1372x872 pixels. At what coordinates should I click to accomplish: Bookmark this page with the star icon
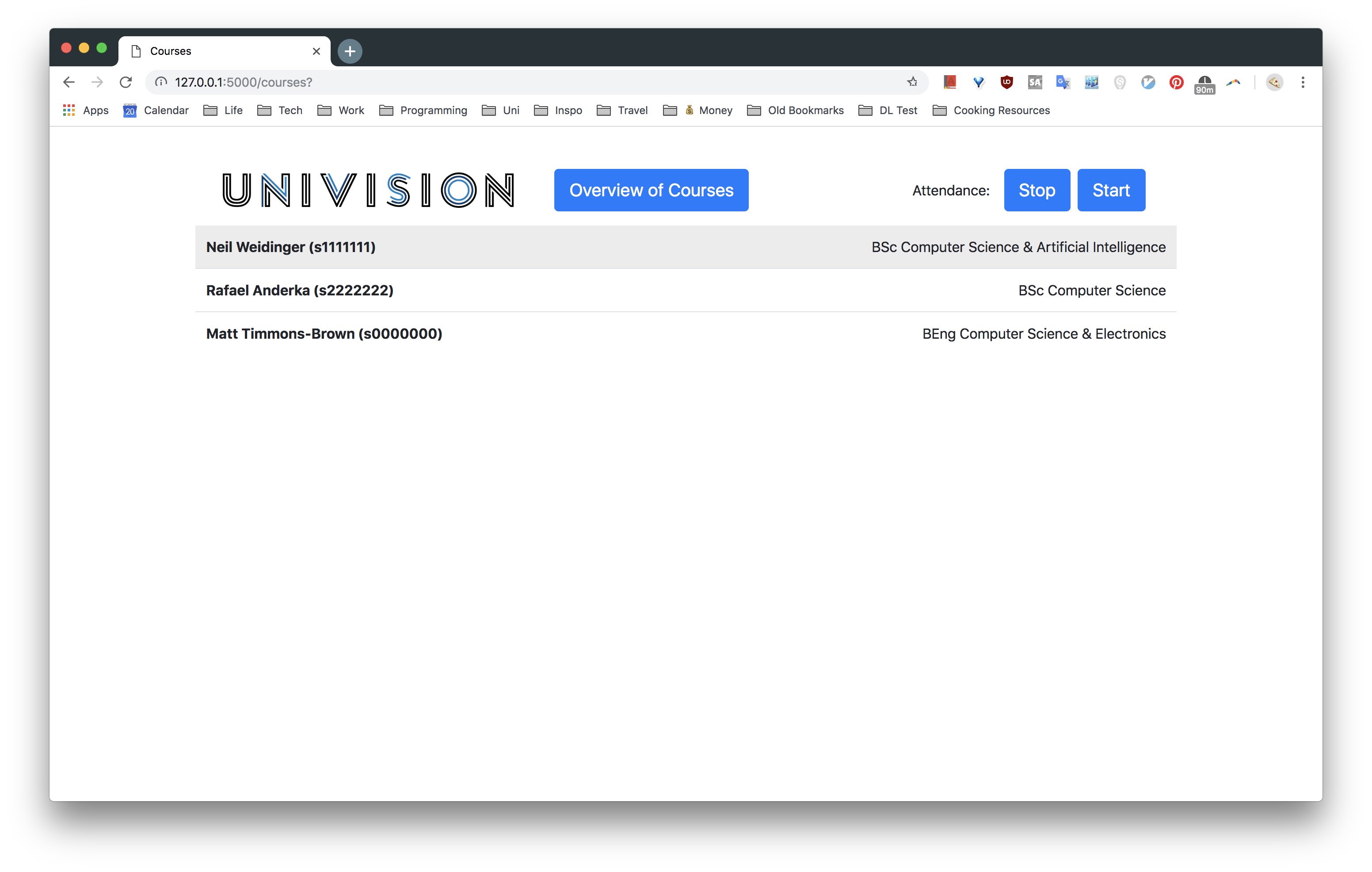912,82
